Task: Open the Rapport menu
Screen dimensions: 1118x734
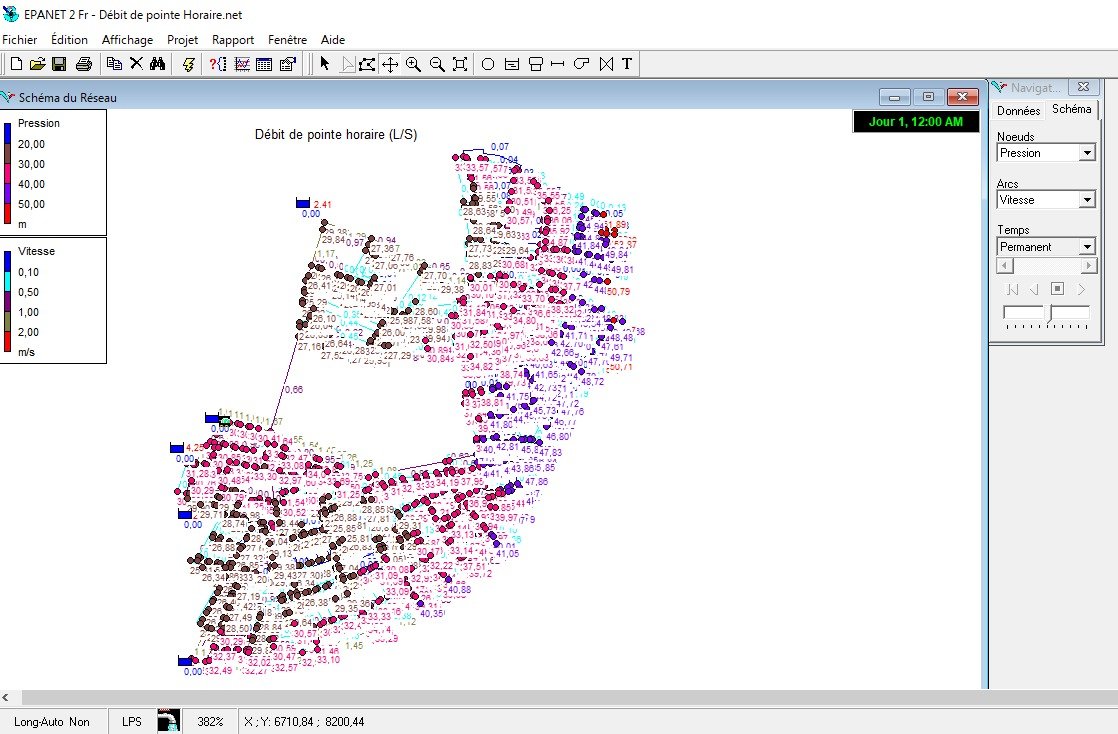Action: tap(232, 40)
